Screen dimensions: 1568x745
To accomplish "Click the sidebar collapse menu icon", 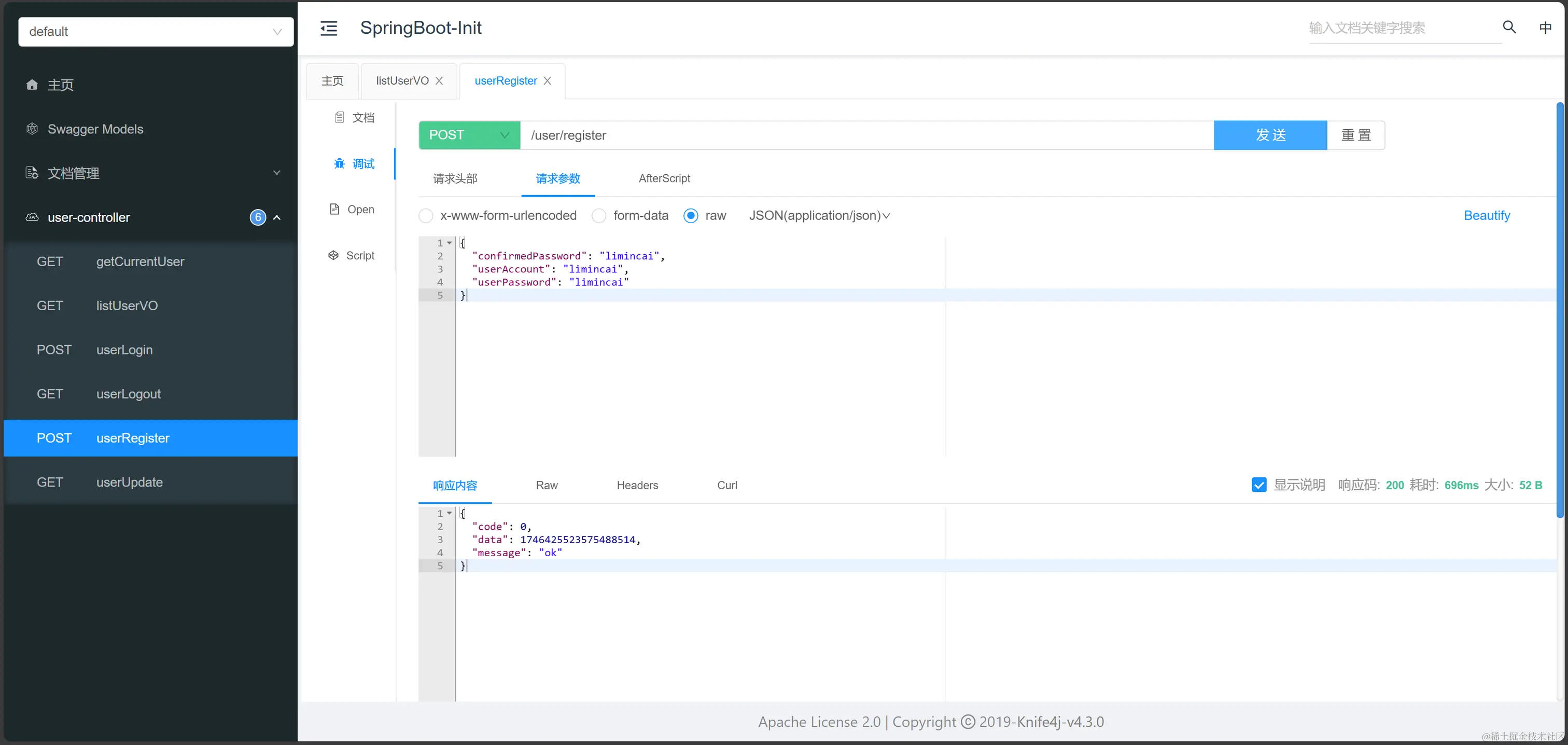I will 329,28.
